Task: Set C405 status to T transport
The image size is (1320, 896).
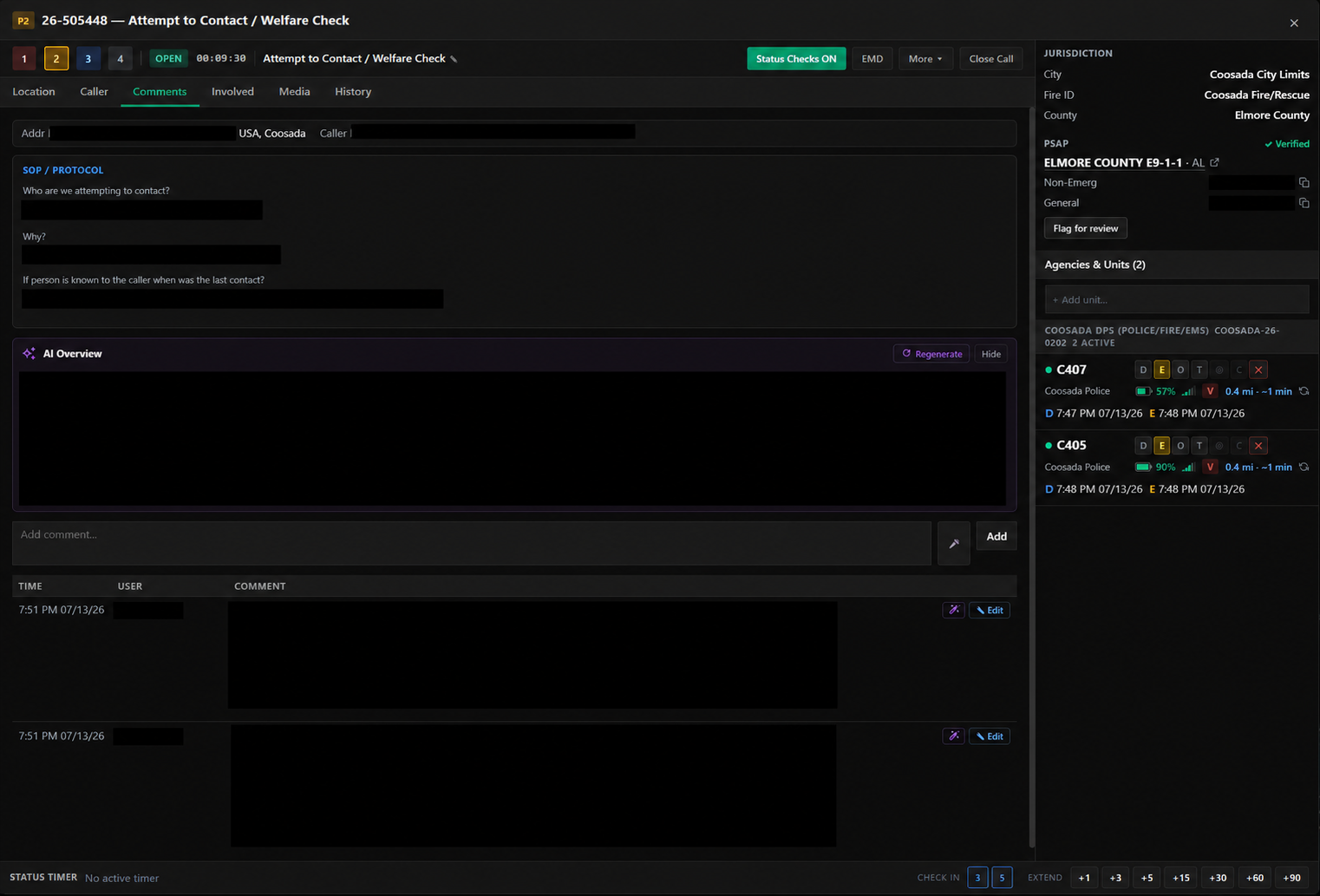Action: (1199, 446)
